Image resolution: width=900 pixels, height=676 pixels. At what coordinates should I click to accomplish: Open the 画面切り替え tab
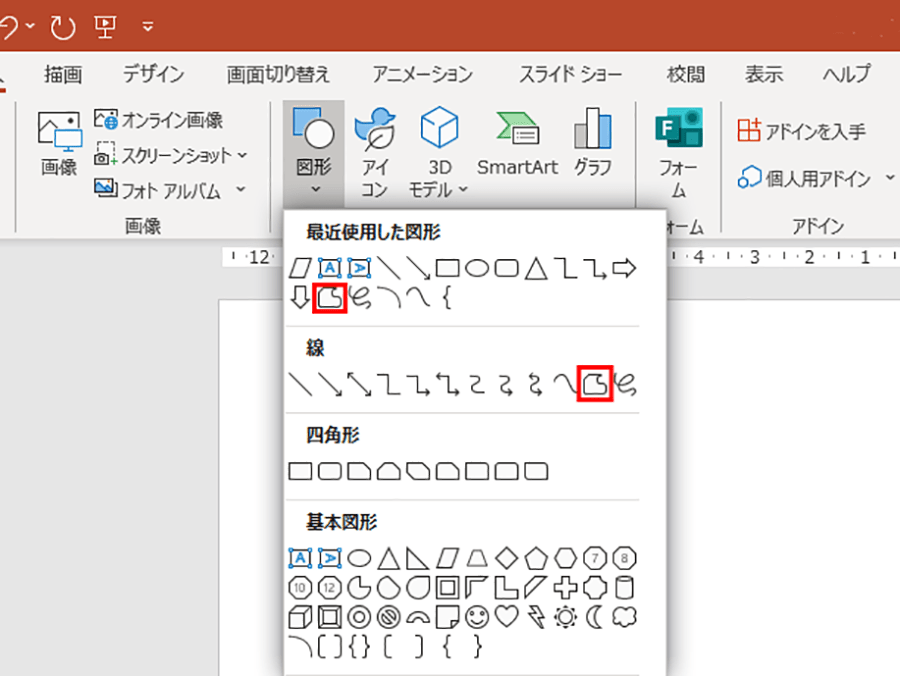278,75
